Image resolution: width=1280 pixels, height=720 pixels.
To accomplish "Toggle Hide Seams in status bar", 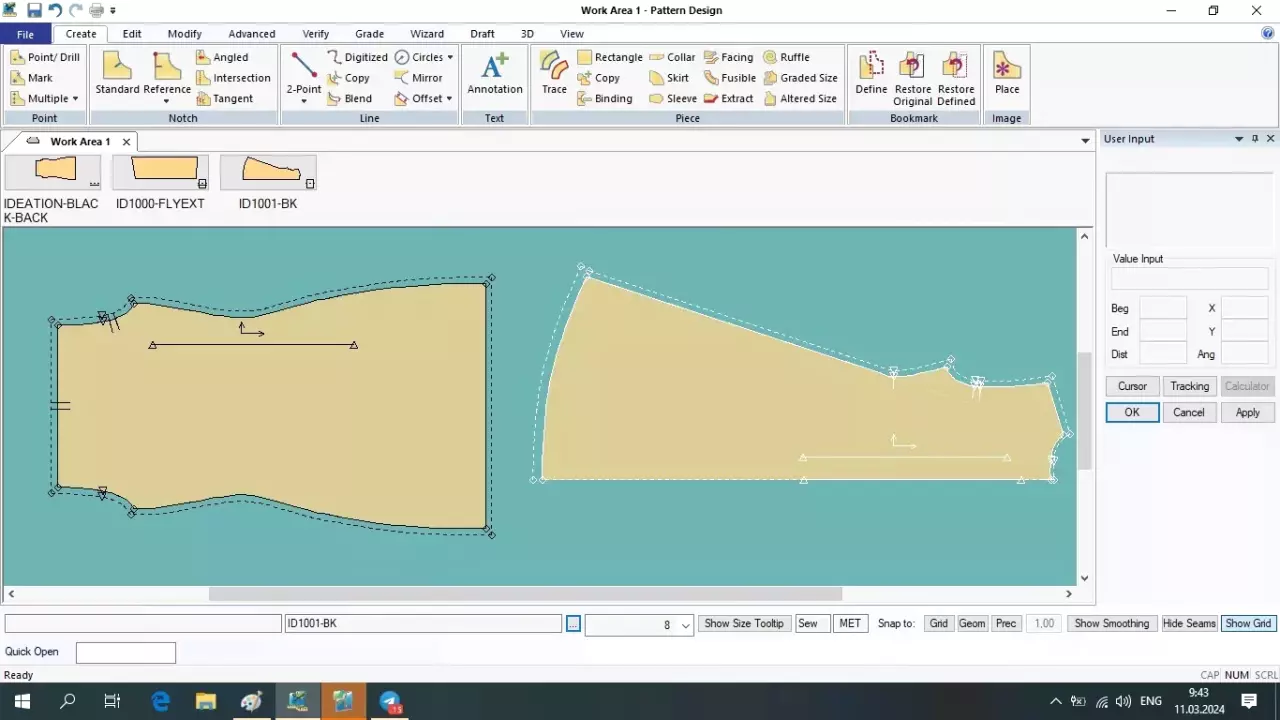I will [1189, 624].
